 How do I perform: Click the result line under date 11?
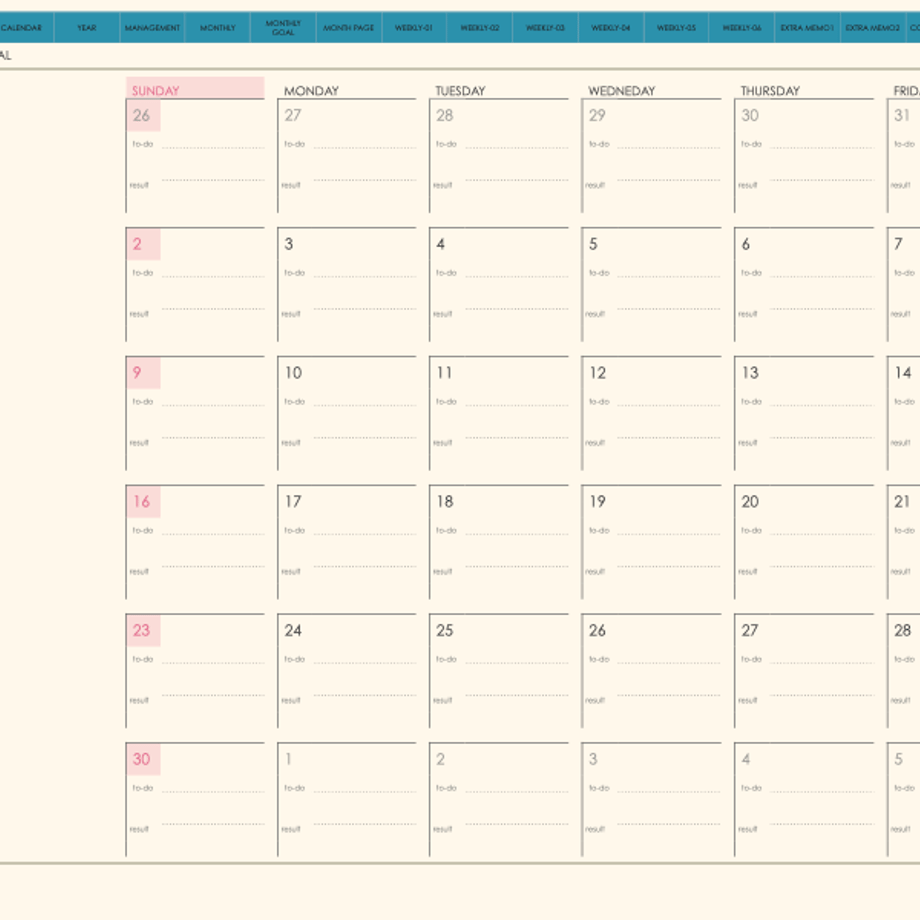coord(516,437)
